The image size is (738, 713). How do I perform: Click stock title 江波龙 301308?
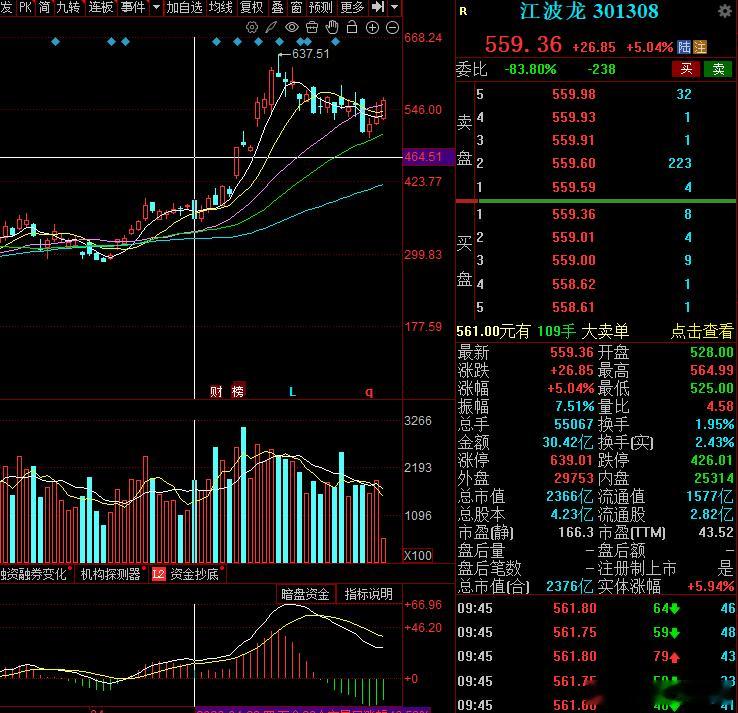point(589,11)
